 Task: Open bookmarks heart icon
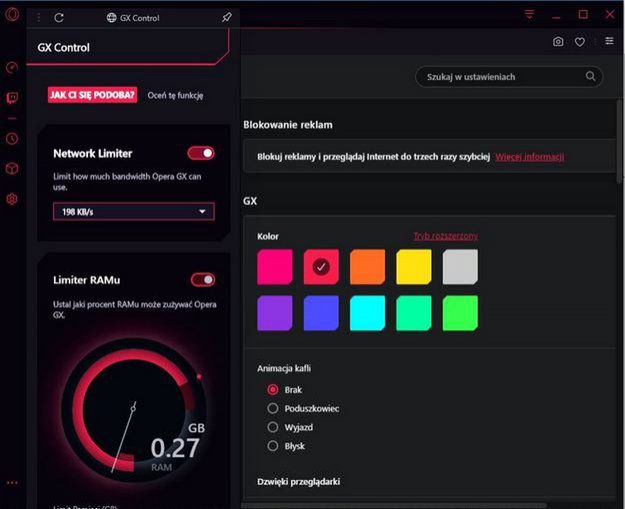pyautogui.click(x=580, y=41)
